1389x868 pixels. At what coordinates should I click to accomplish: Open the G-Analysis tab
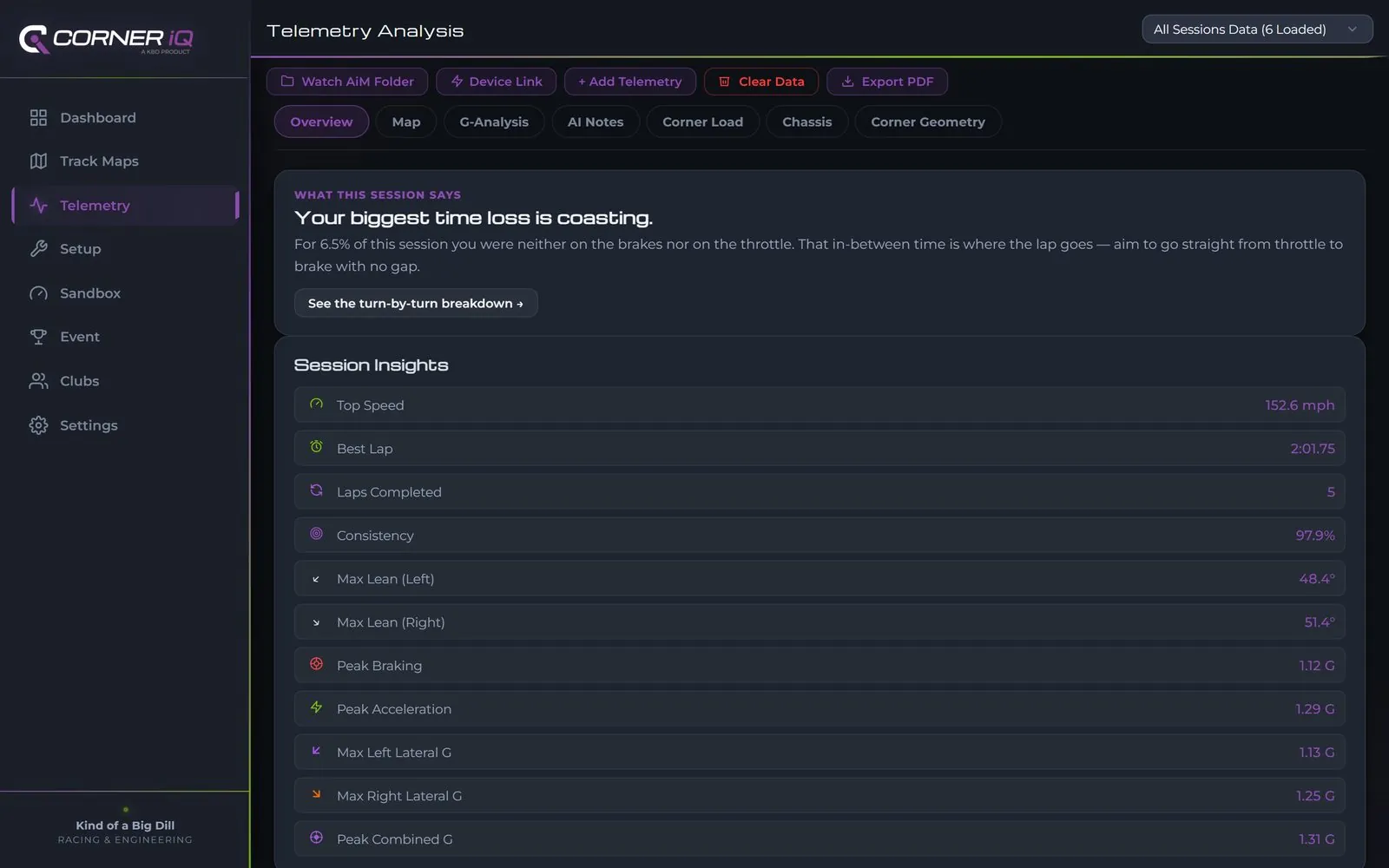click(x=494, y=122)
